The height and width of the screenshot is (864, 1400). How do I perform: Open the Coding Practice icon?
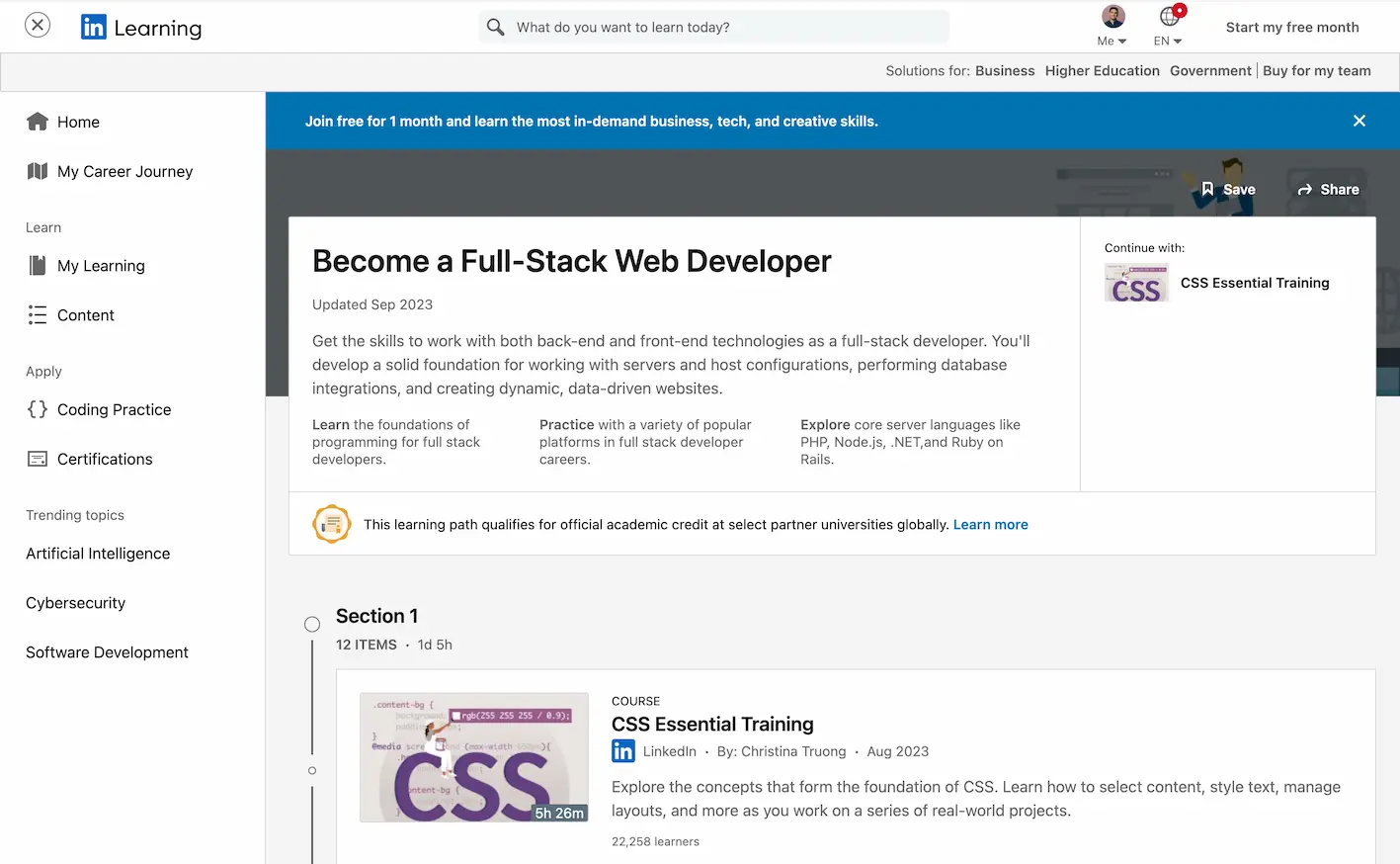click(x=37, y=408)
